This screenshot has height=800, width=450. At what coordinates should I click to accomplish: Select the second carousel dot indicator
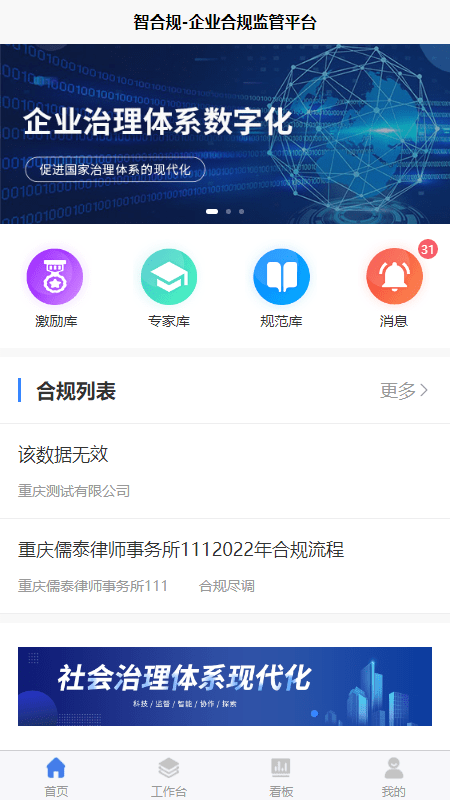pyautogui.click(x=228, y=211)
